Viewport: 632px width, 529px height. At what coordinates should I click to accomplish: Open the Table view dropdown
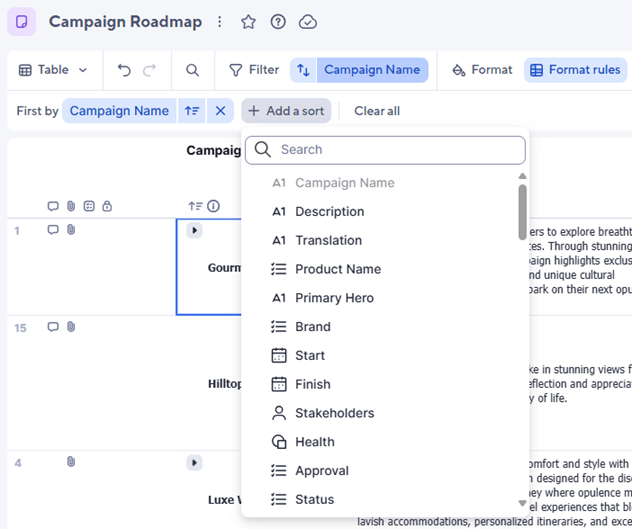click(53, 70)
